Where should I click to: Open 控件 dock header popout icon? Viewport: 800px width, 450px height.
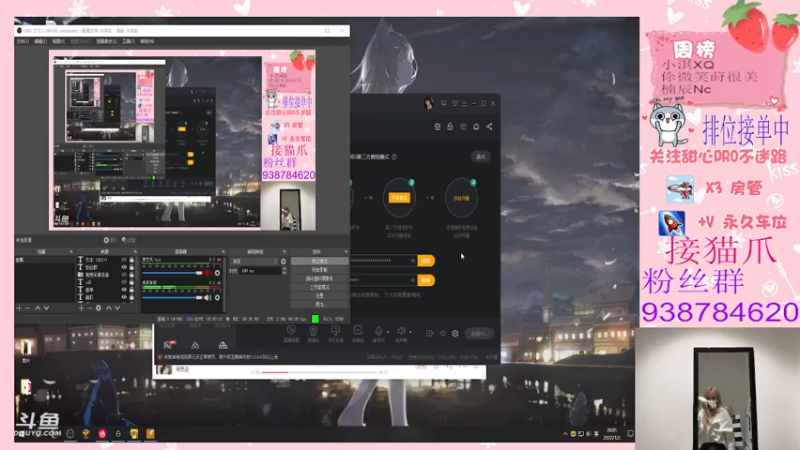pyautogui.click(x=346, y=252)
